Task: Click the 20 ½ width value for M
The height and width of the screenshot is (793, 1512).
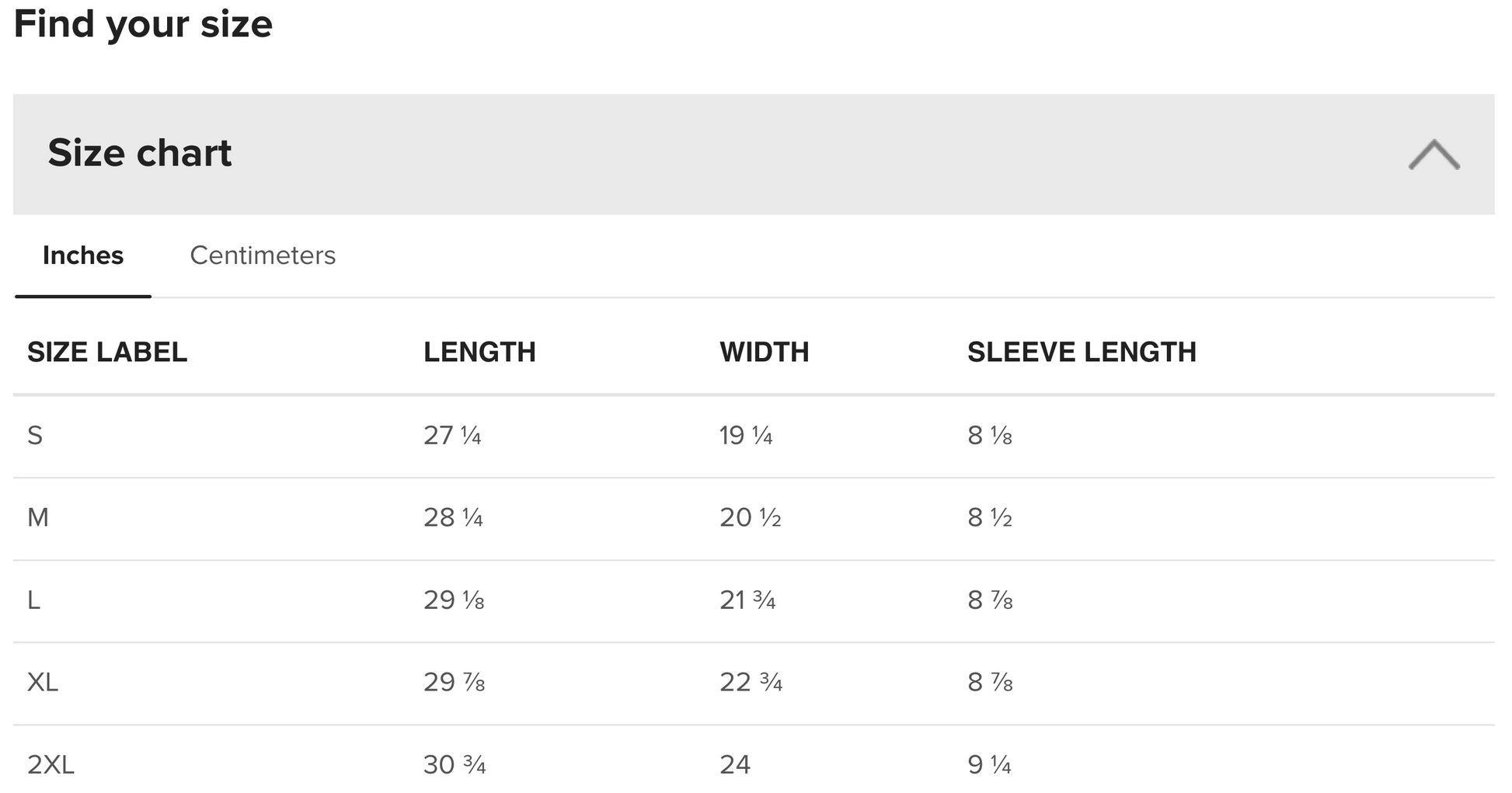Action: coord(750,518)
